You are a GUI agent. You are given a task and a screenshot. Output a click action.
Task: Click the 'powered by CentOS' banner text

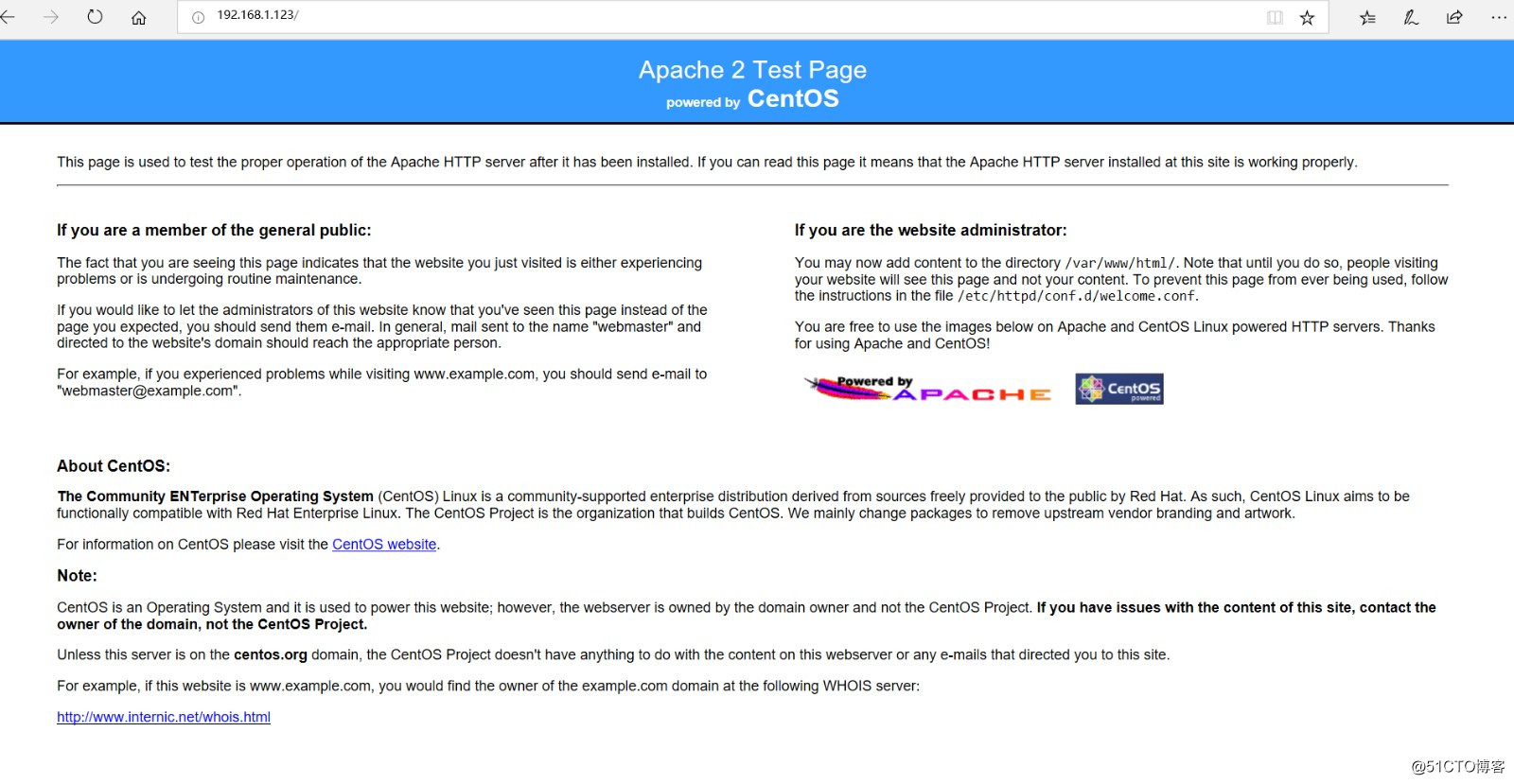pos(752,99)
